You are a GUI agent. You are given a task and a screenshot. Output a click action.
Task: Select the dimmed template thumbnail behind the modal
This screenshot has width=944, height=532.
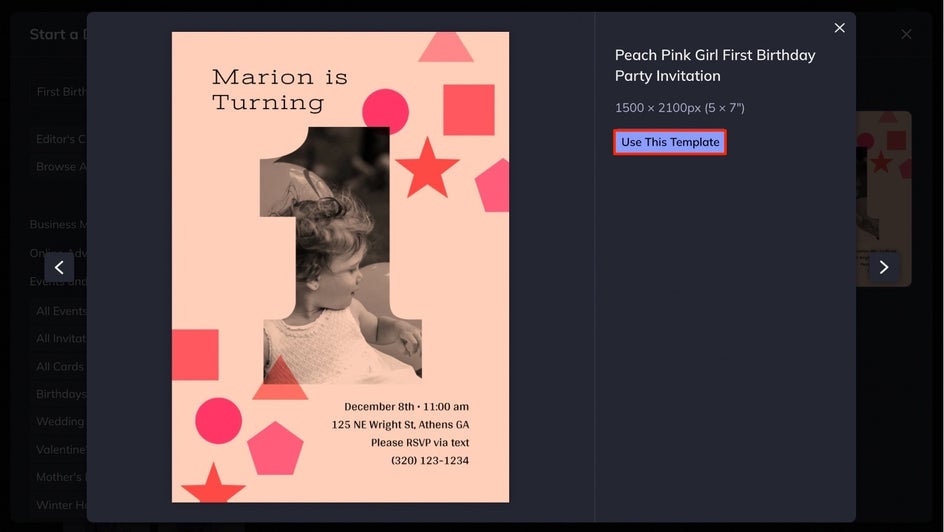click(x=883, y=199)
